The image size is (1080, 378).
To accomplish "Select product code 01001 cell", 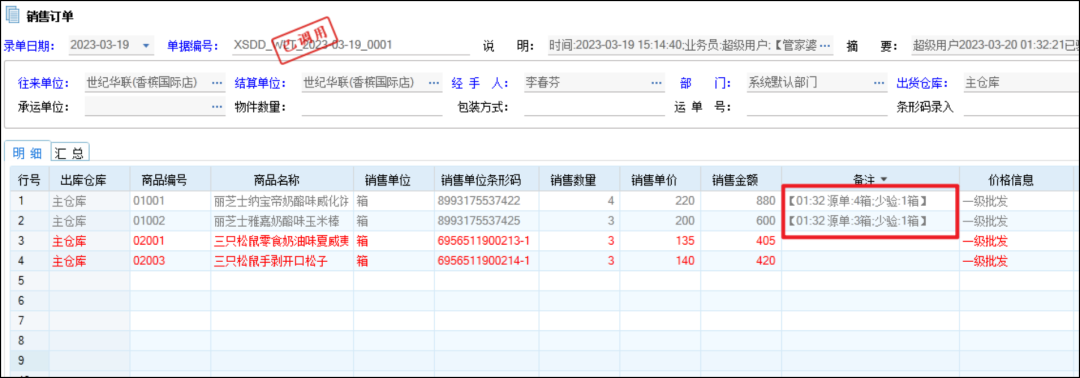I will point(170,202).
